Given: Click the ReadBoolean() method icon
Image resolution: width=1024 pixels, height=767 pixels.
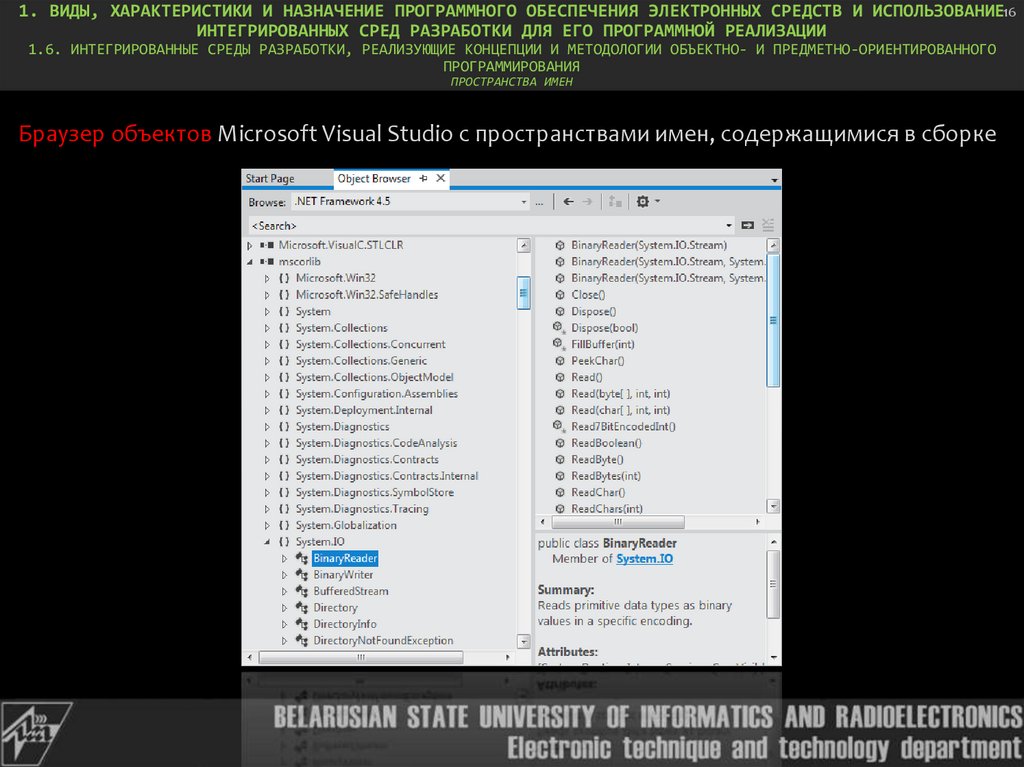Looking at the screenshot, I should (560, 443).
